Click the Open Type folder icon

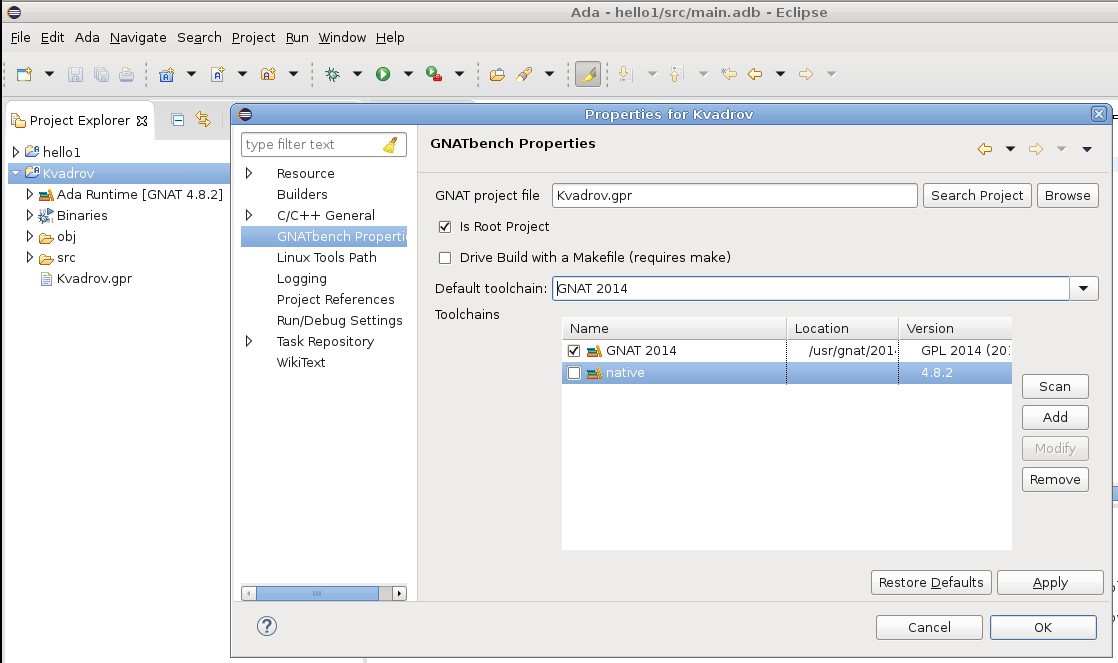coord(497,74)
